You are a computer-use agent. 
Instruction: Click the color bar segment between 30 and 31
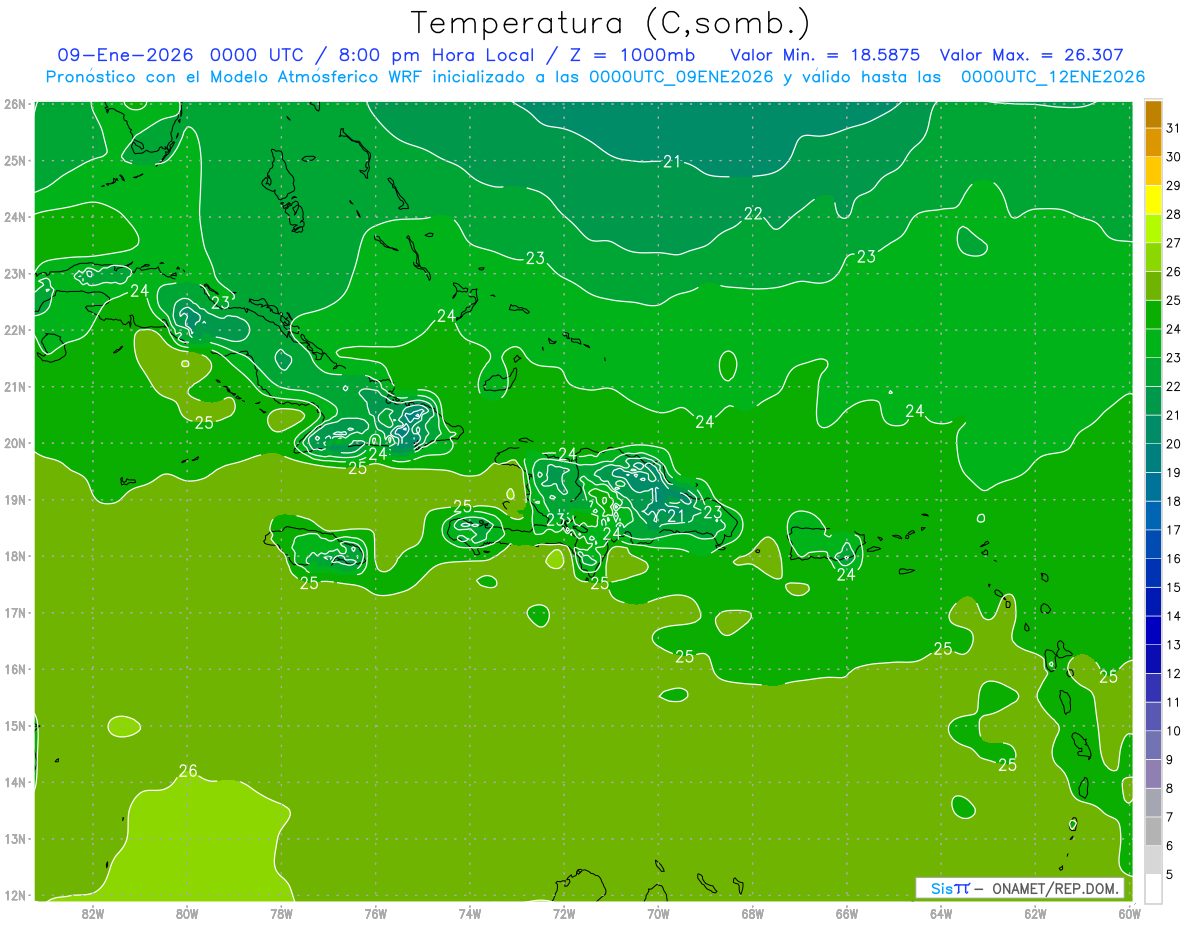[1153, 143]
